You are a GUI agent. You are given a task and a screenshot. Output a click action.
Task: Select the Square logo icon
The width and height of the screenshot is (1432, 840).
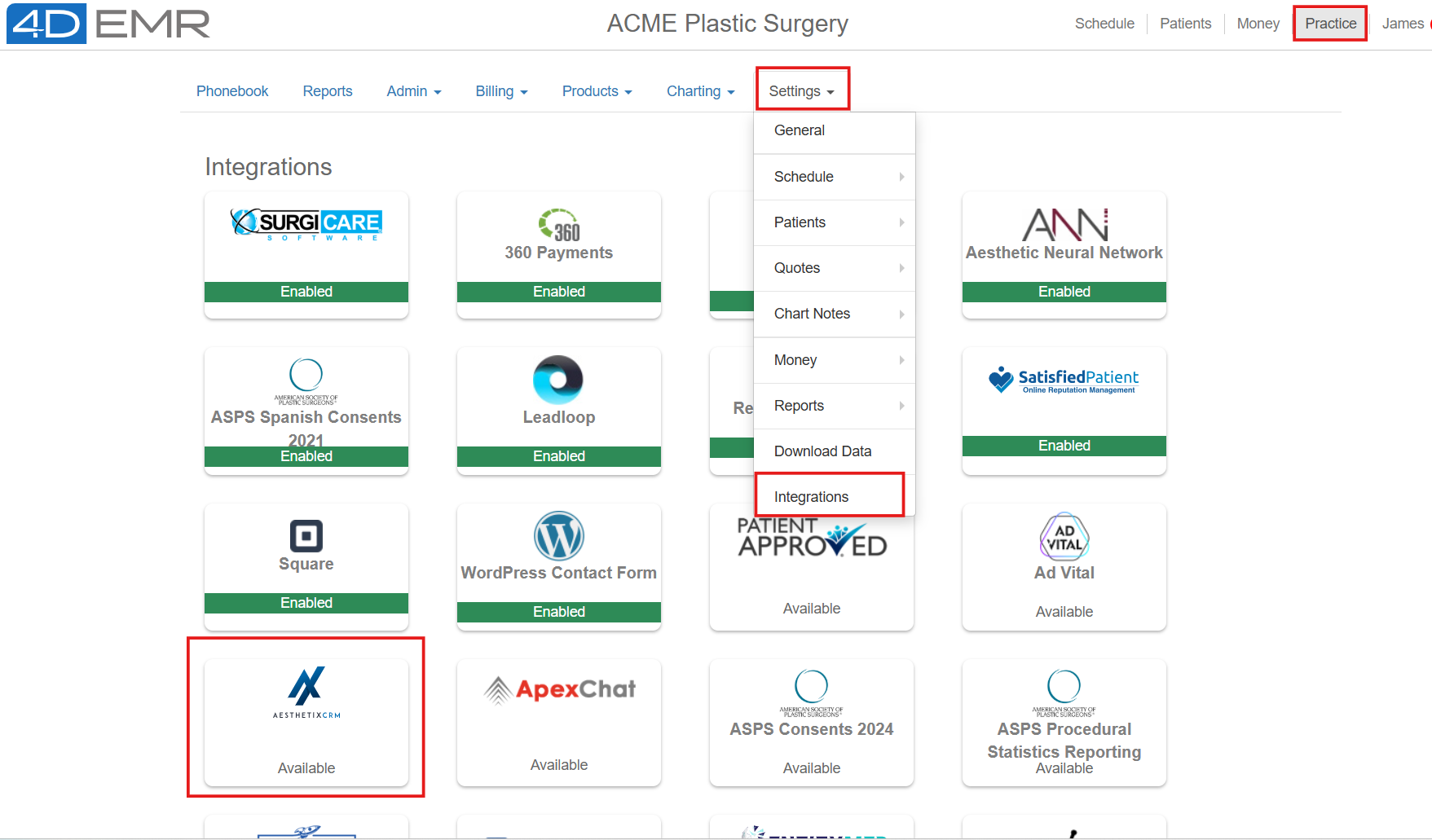pyautogui.click(x=306, y=536)
